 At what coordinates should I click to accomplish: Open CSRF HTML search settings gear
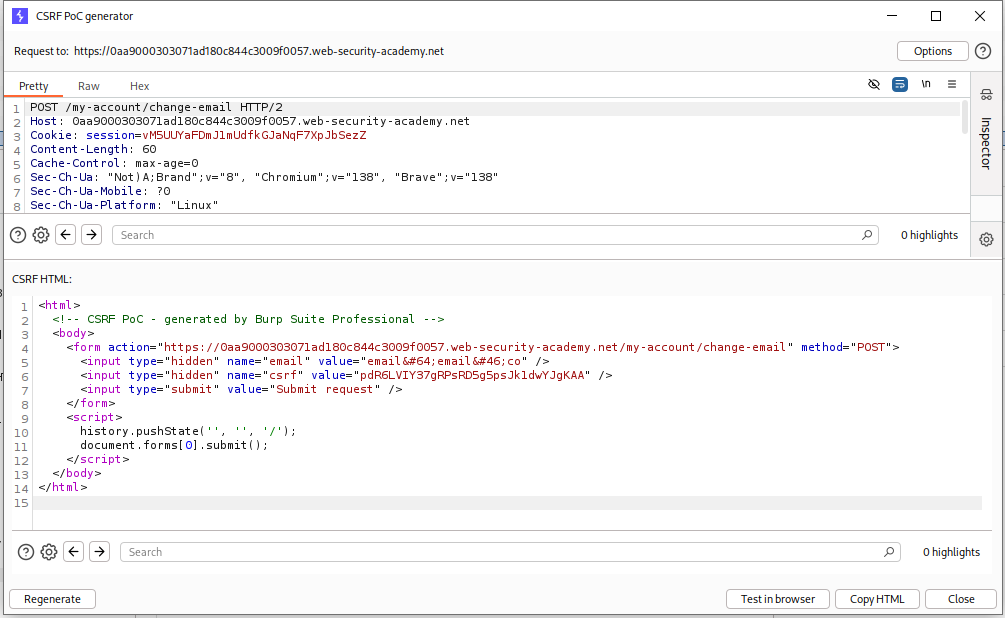(x=49, y=552)
